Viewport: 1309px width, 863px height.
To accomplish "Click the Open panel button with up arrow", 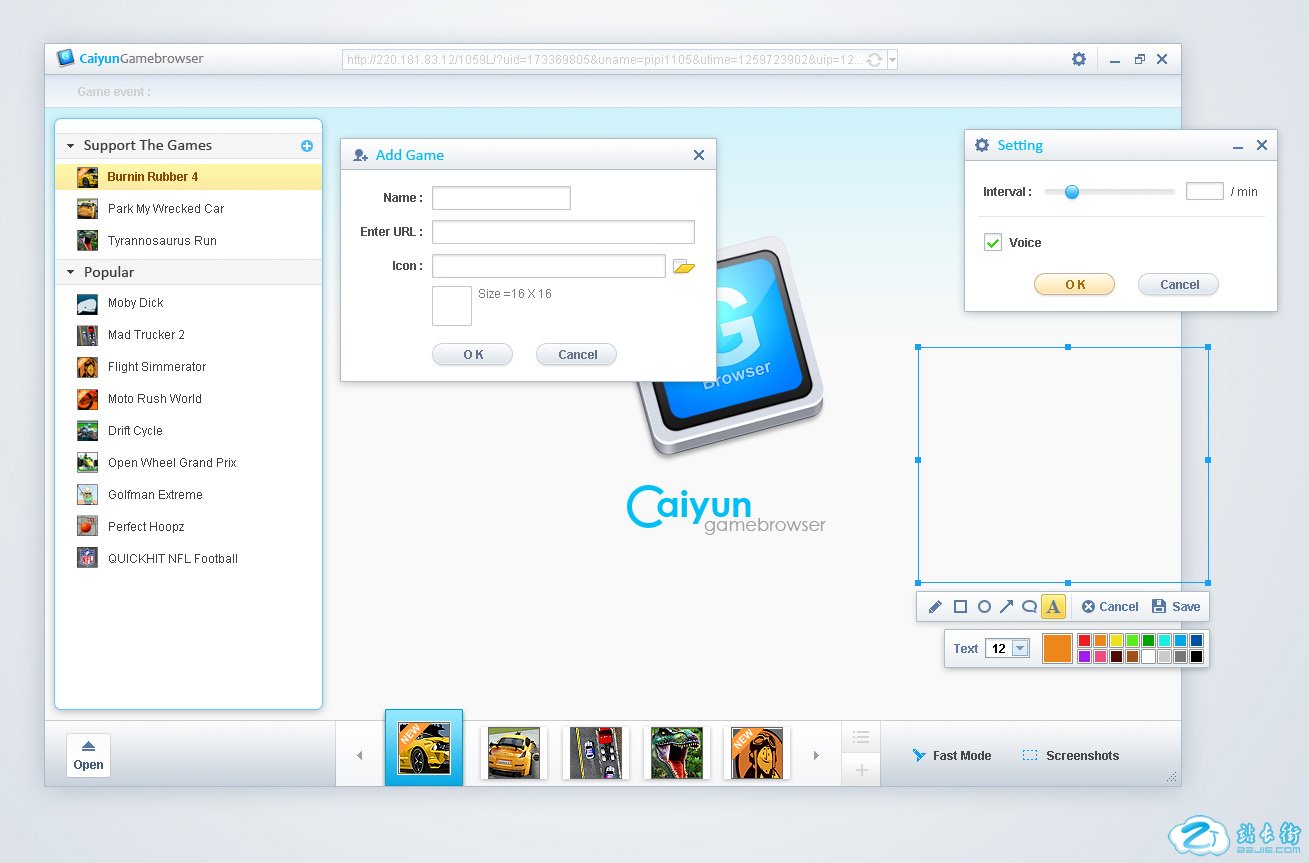I will coord(88,756).
